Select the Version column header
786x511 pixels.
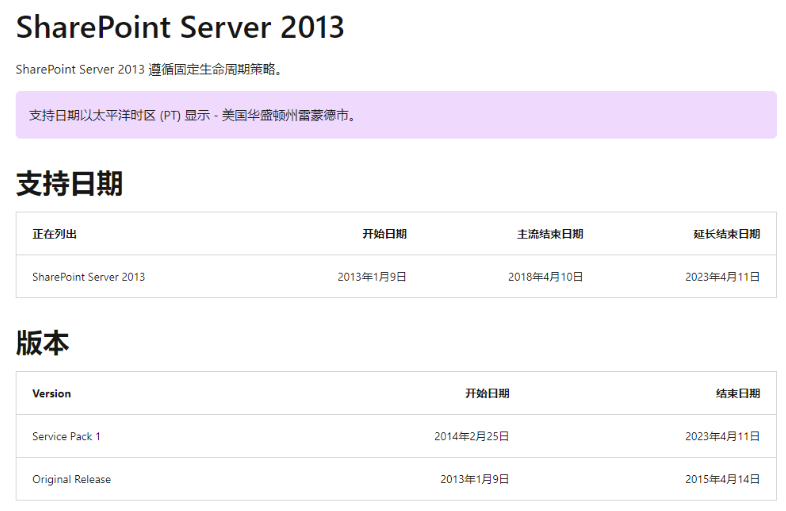click(52, 394)
